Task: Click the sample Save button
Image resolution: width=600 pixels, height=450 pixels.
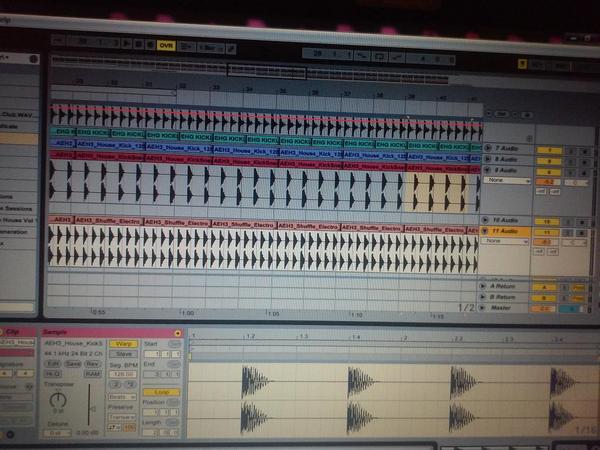Action: point(72,364)
